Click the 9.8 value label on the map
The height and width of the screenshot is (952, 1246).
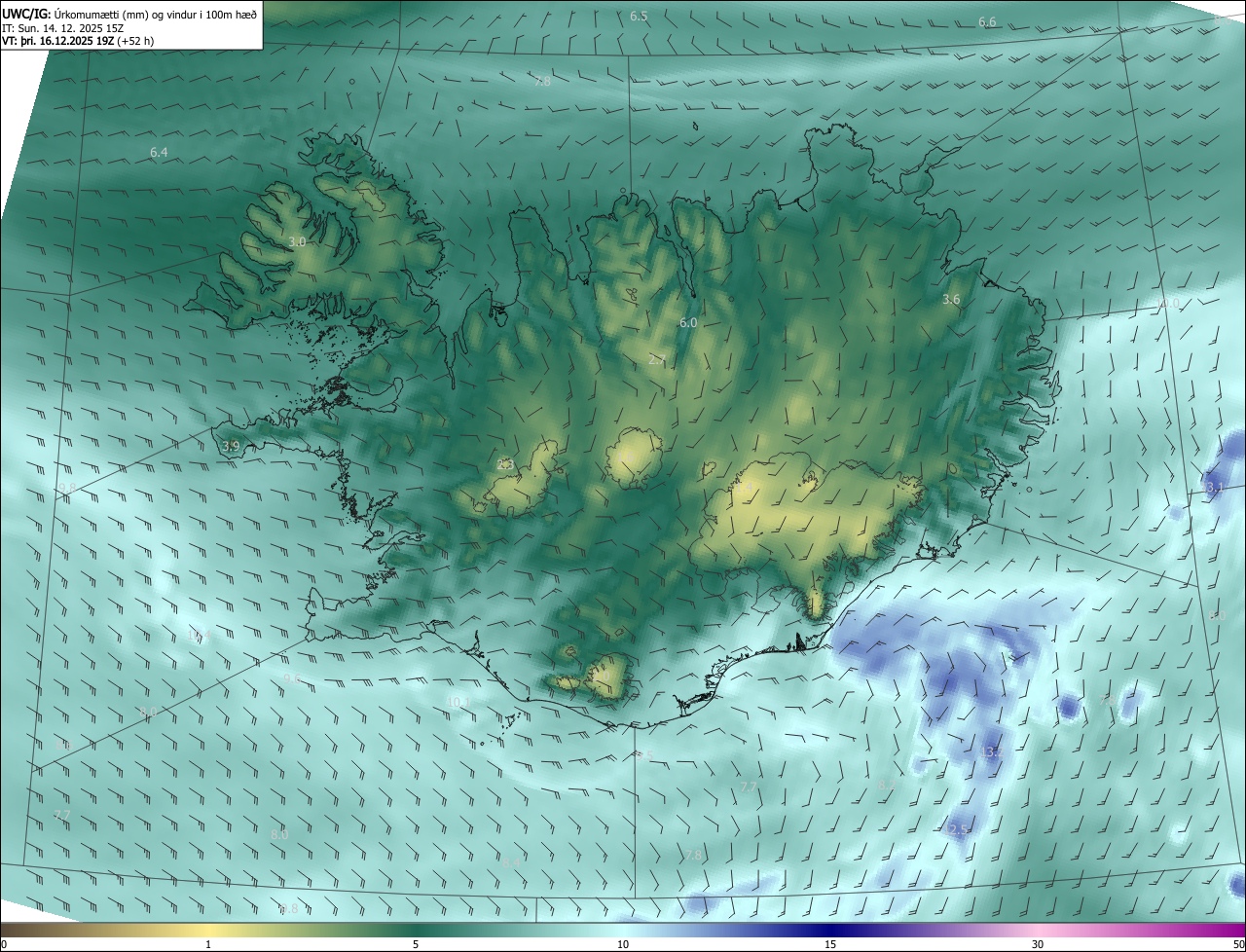[66, 489]
